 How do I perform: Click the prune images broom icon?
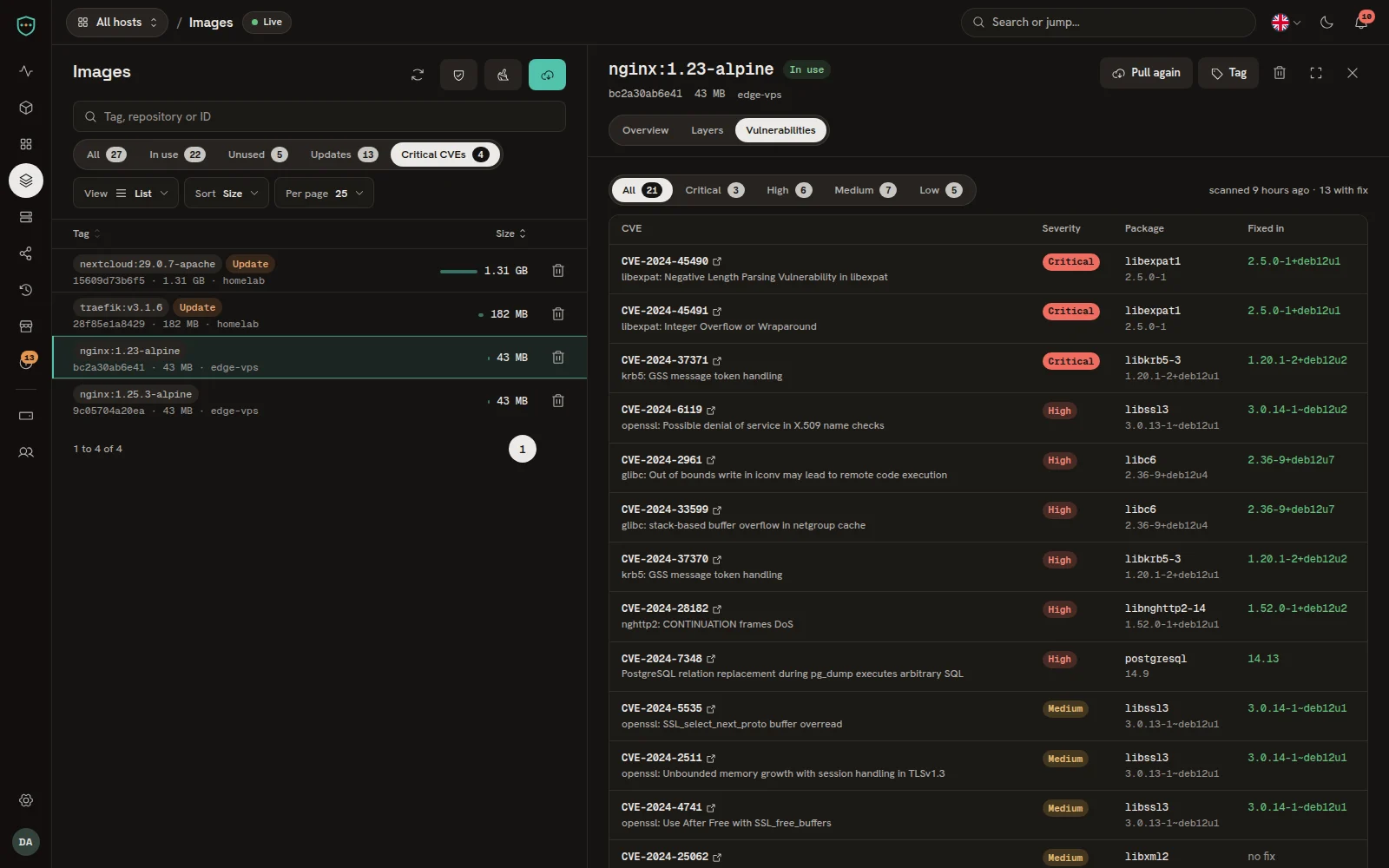(x=503, y=75)
